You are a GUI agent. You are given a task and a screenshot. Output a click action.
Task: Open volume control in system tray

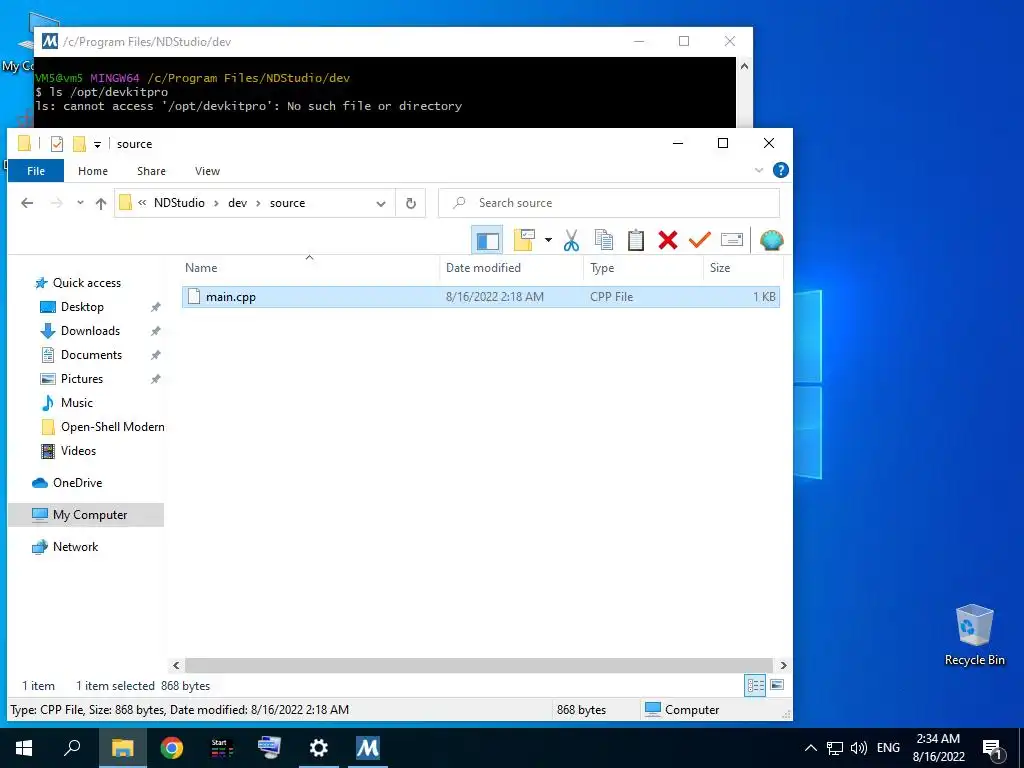tap(859, 748)
